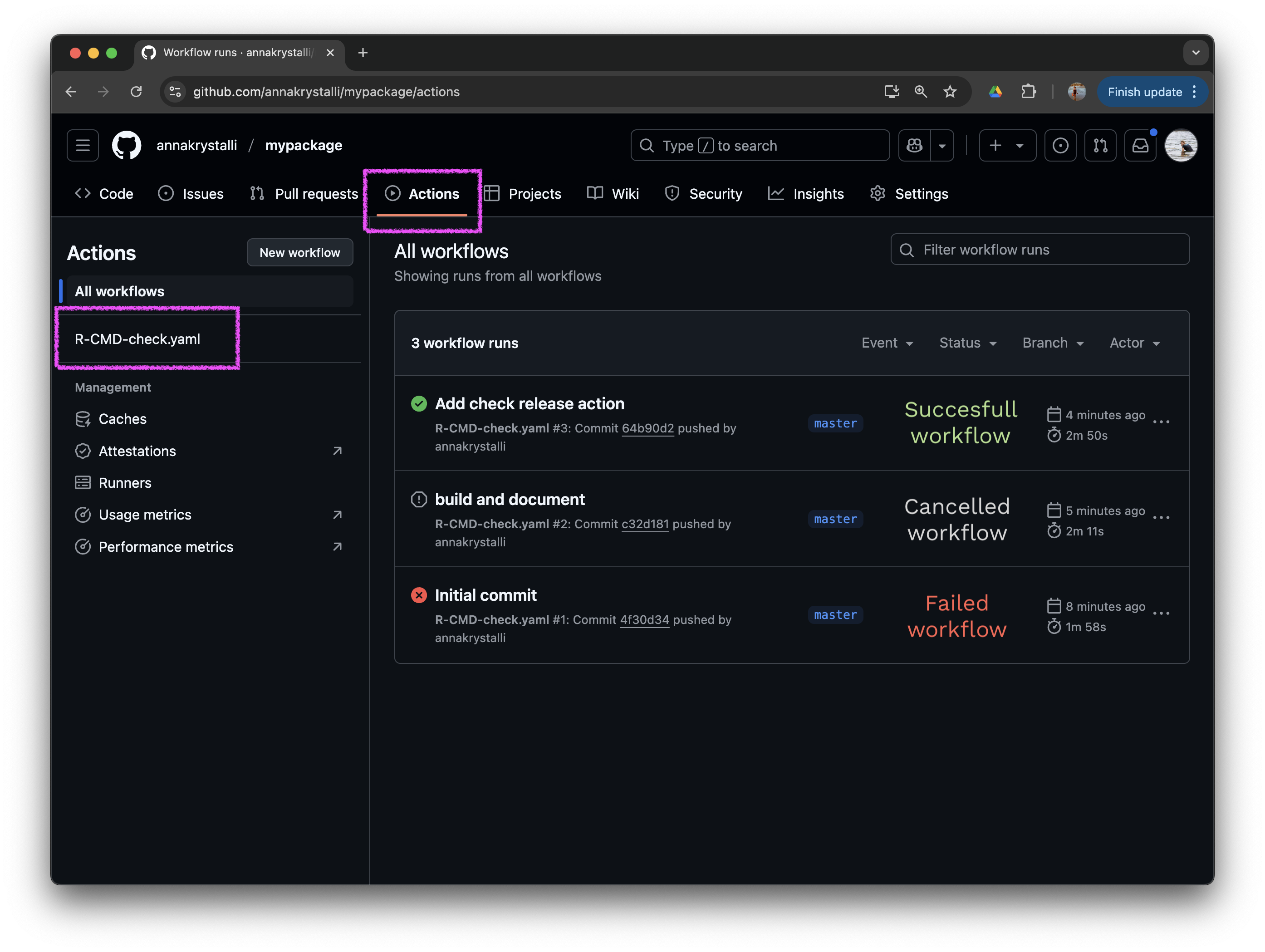The image size is (1265, 952).
Task: Click master branch label on run #2
Action: [835, 519]
